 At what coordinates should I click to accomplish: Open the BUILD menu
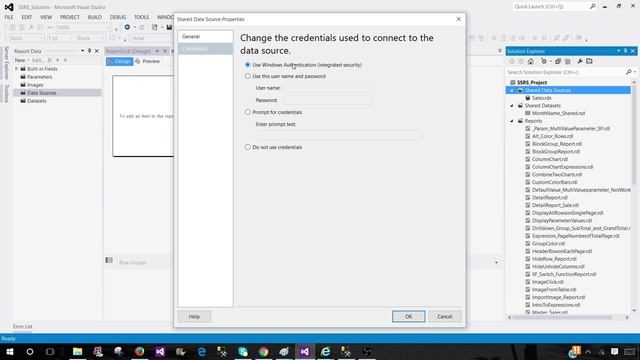(x=95, y=17)
